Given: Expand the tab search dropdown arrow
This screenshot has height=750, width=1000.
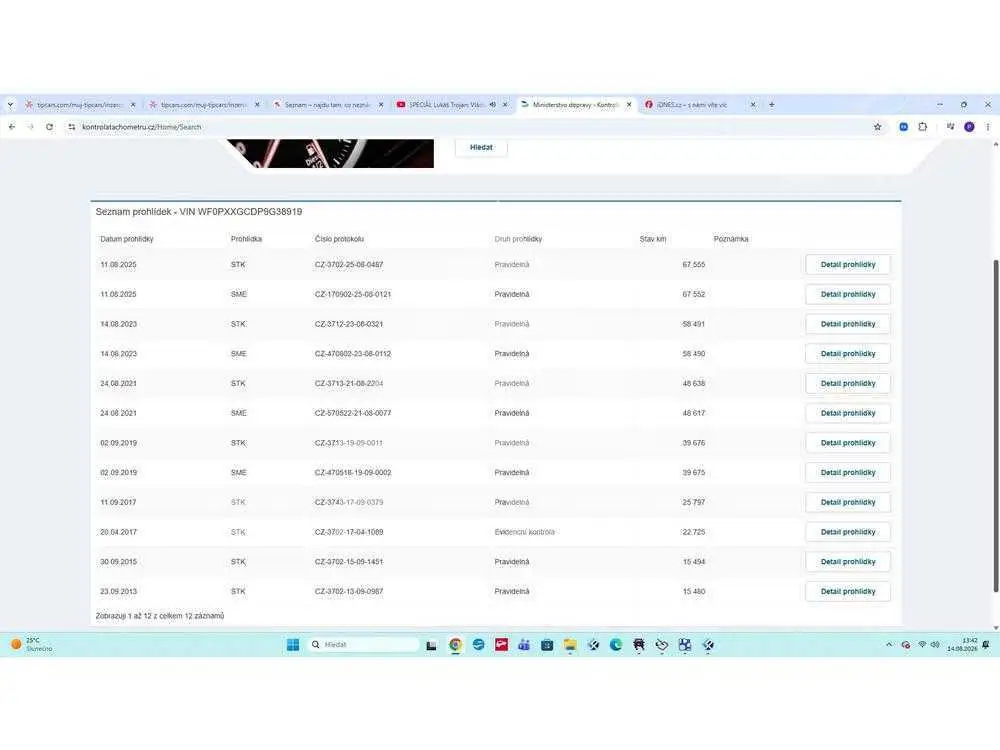Looking at the screenshot, I should coord(10,105).
